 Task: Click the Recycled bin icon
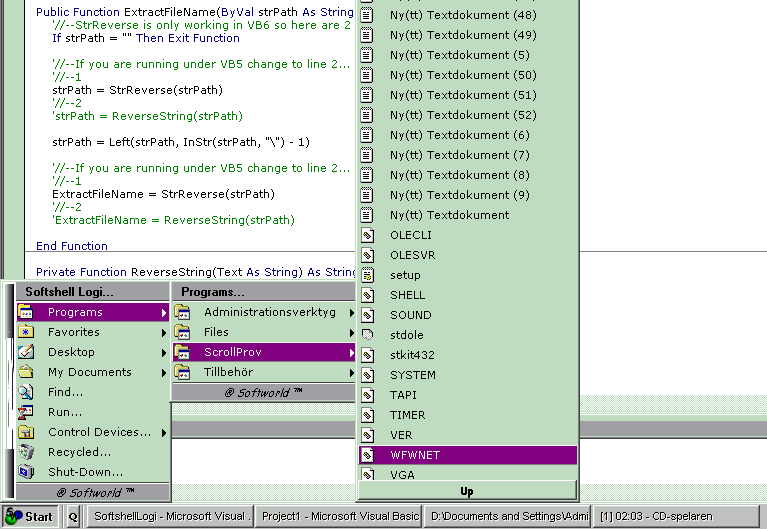pos(26,452)
